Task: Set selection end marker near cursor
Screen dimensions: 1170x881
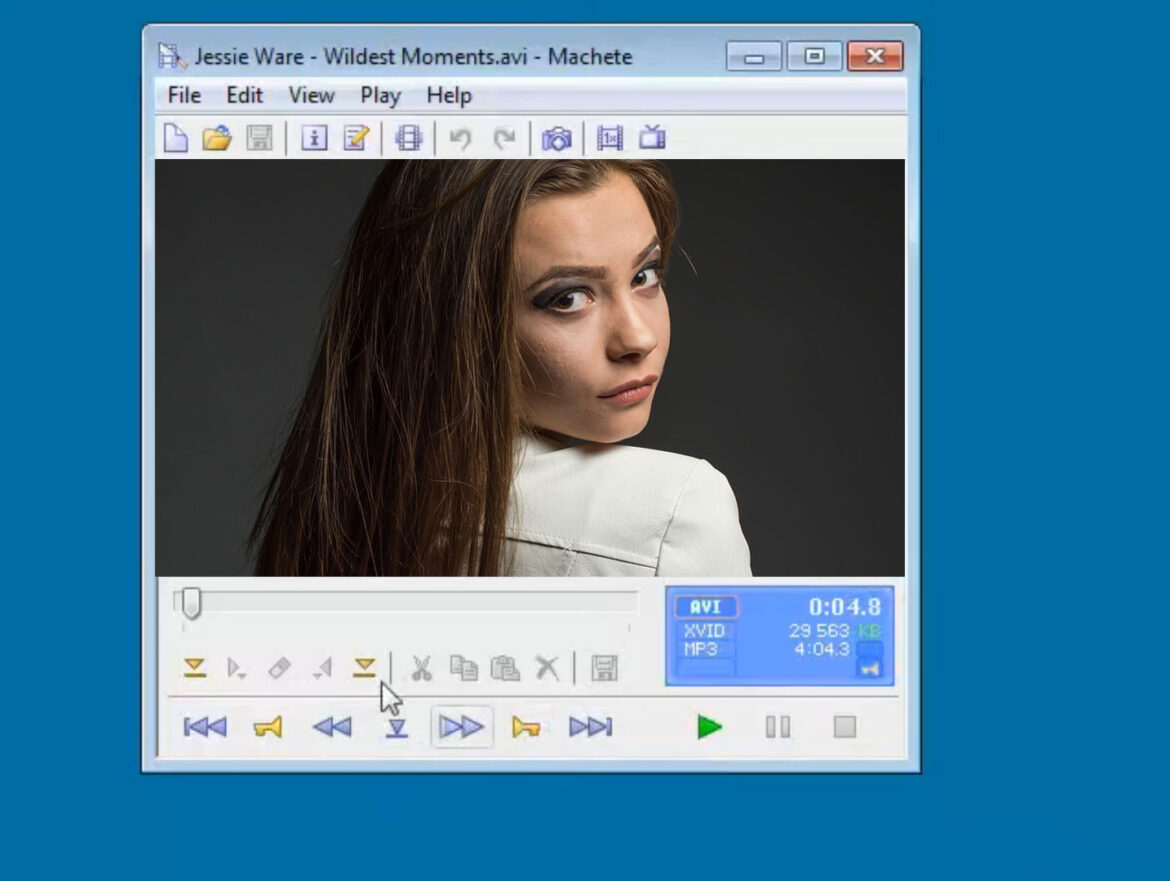Action: pos(364,668)
